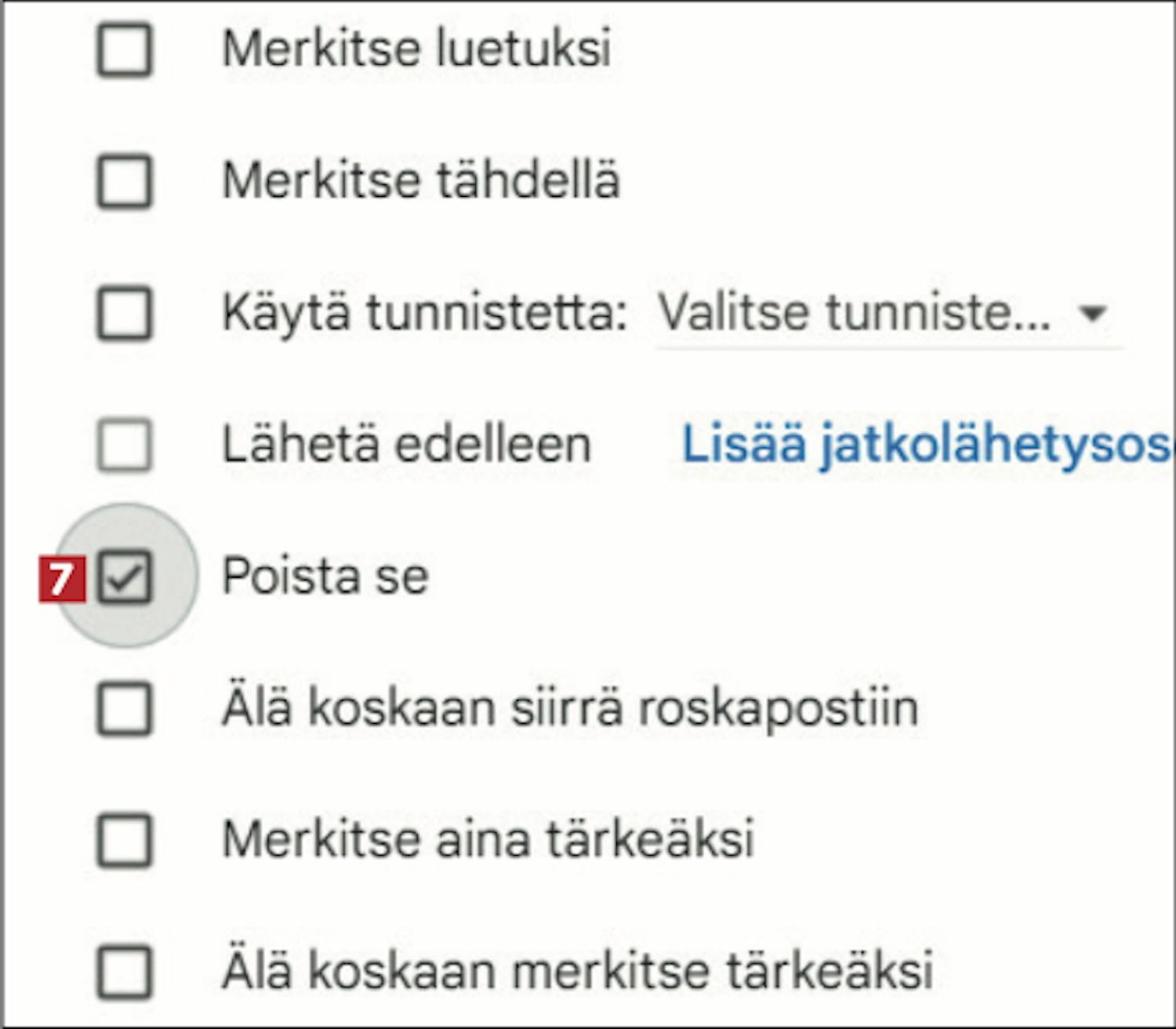Click Älä koskaan merkitse tärkeäksi text
This screenshot has height=1029, width=1176.
tap(578, 971)
